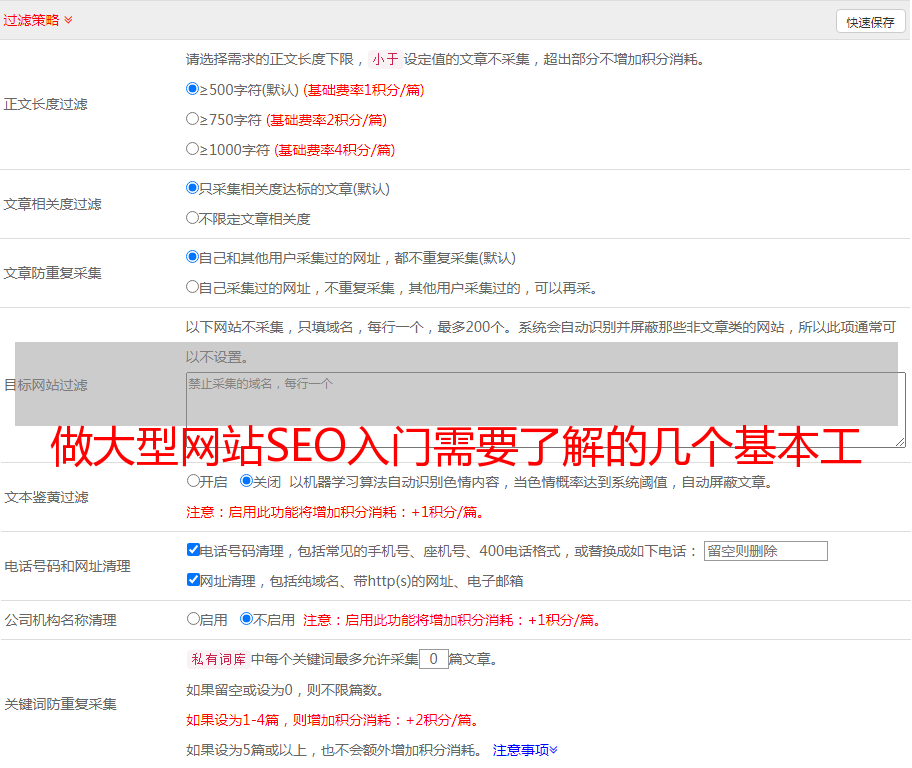
Task: Expand the 注意事项 notes link
Action: (525, 750)
